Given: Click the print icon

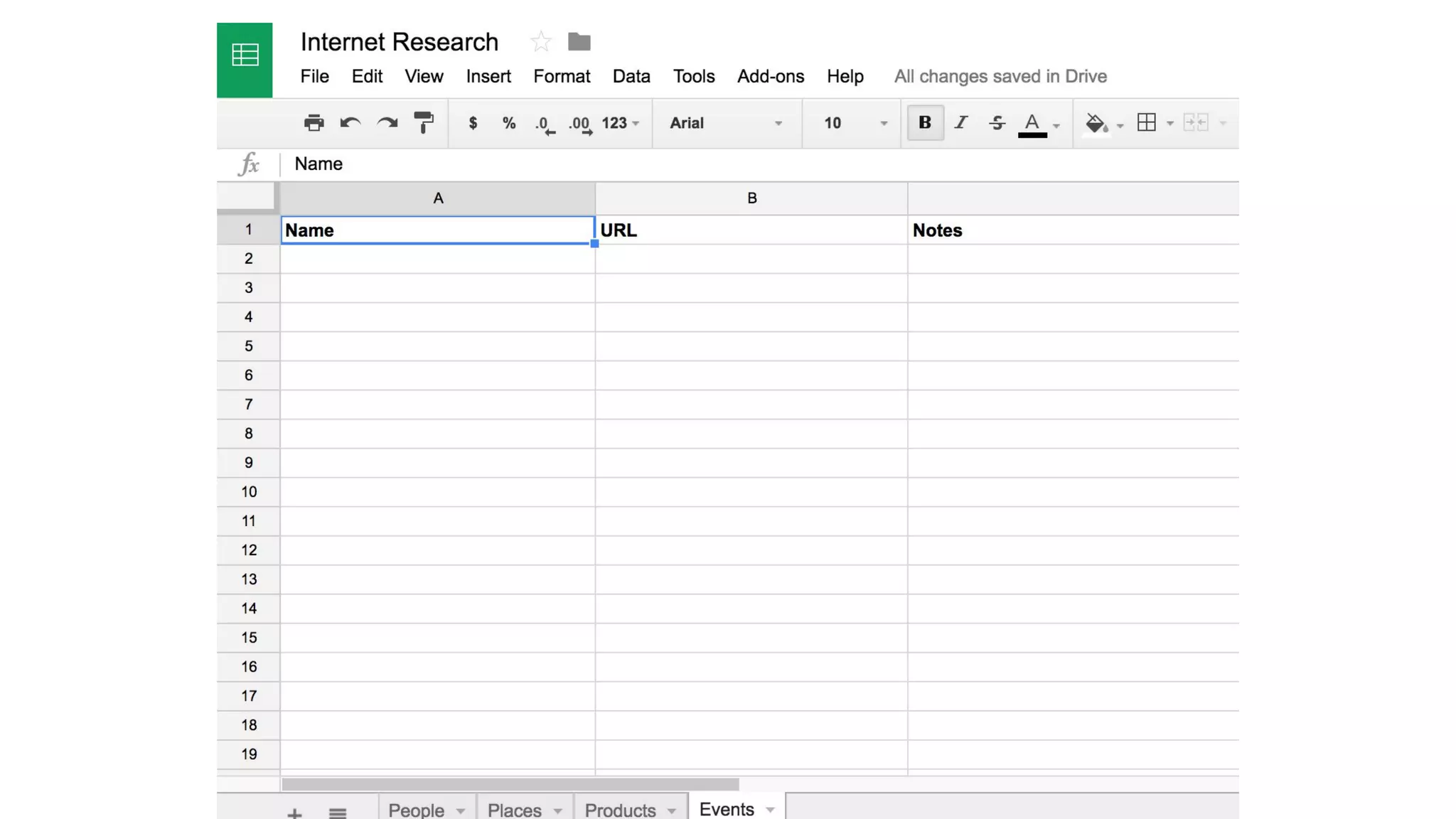Looking at the screenshot, I should click(x=314, y=123).
